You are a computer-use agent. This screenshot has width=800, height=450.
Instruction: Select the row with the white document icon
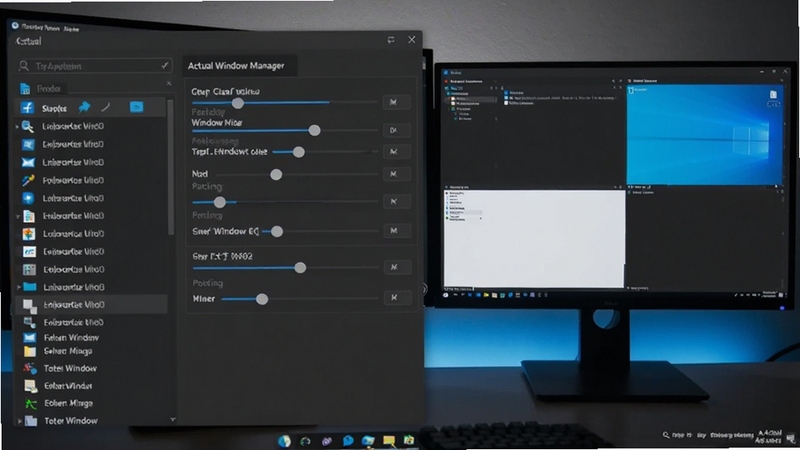pyautogui.click(x=91, y=216)
